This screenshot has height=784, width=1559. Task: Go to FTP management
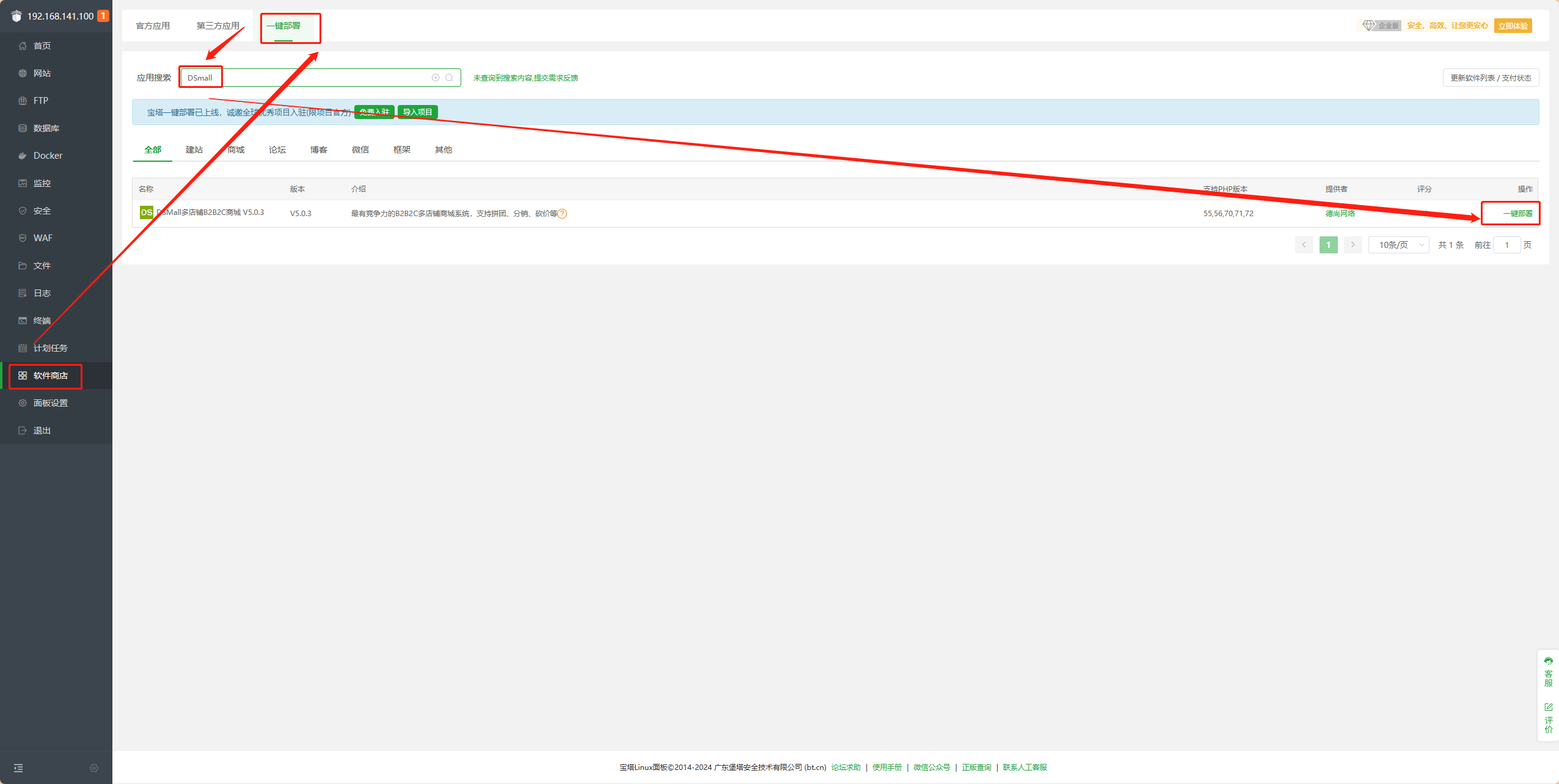pos(56,101)
